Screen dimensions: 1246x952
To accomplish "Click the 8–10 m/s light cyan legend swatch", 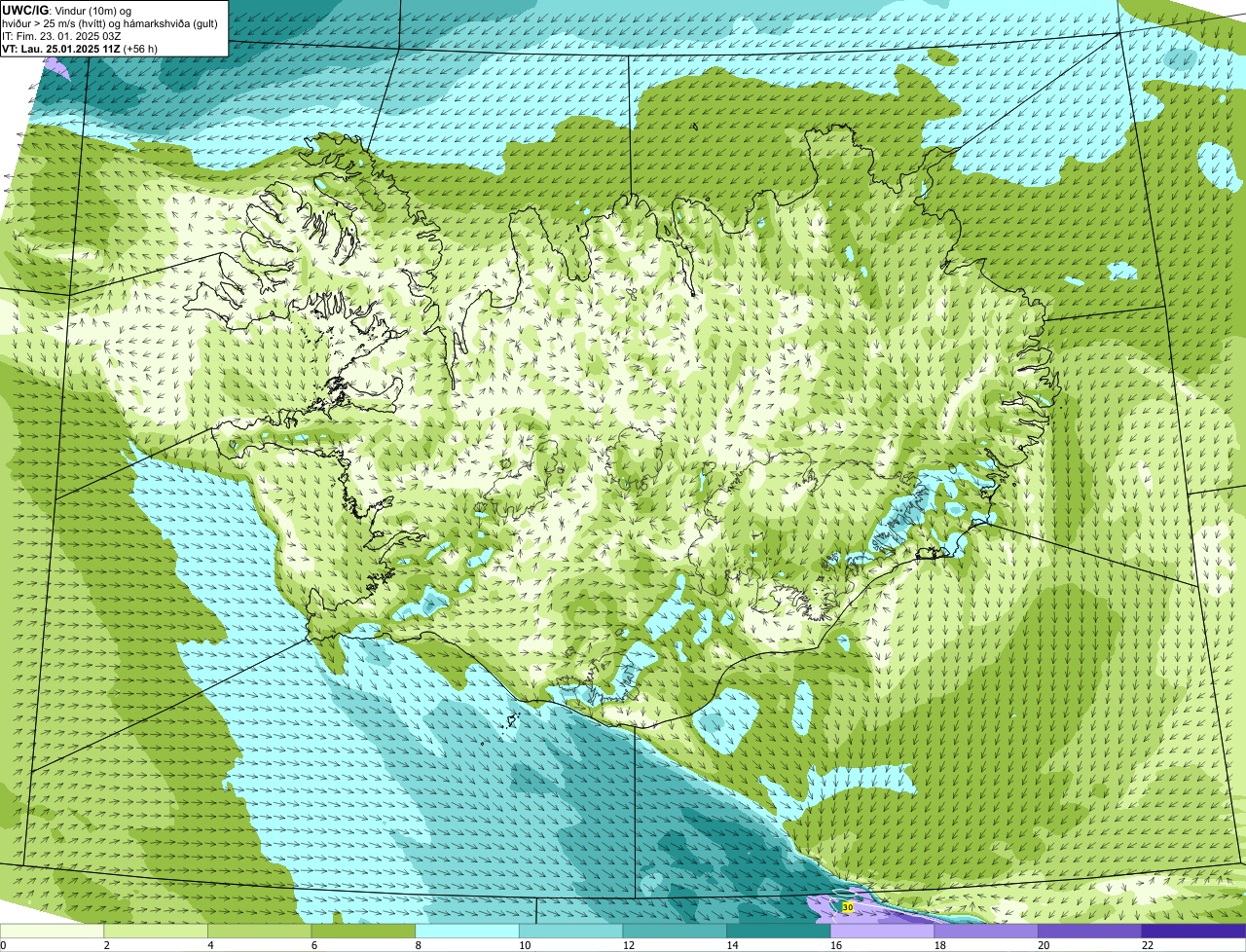I will pos(467,931).
